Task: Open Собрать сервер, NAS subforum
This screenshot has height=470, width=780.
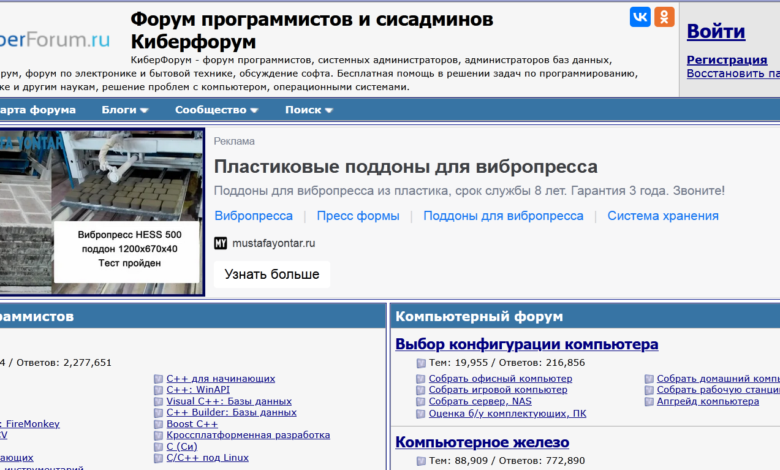Action: [480, 401]
